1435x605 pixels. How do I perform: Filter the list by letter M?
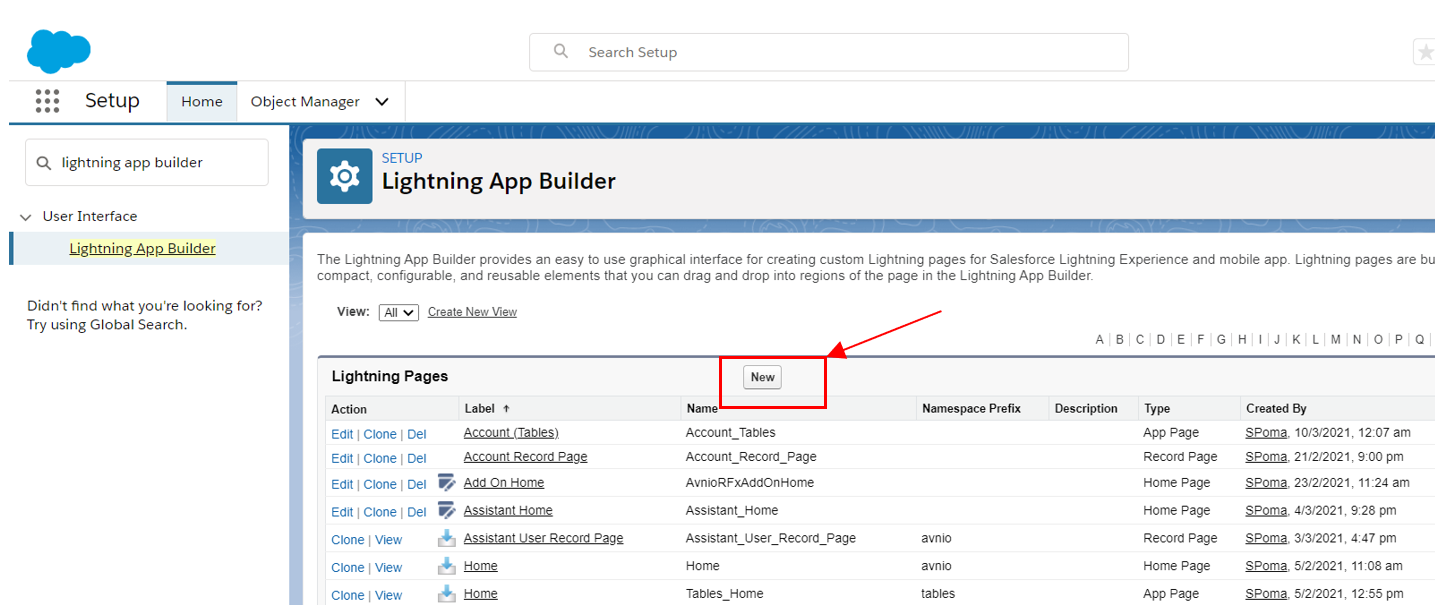point(1335,340)
